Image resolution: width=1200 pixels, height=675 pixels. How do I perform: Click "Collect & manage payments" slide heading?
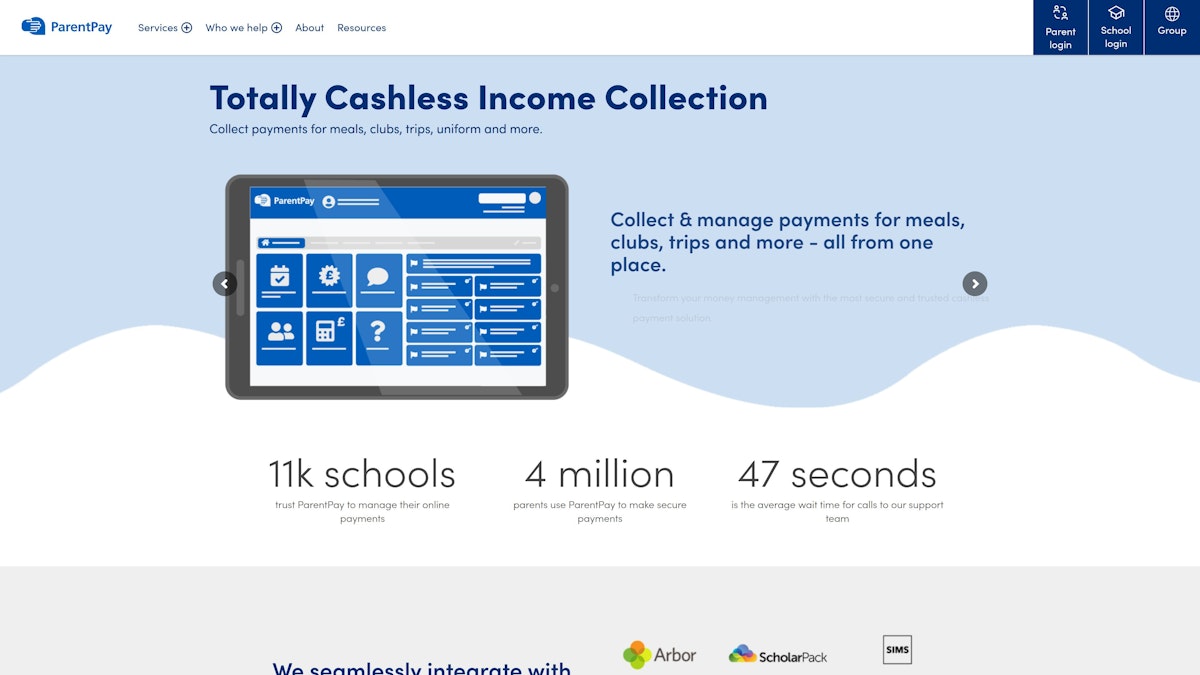point(788,242)
